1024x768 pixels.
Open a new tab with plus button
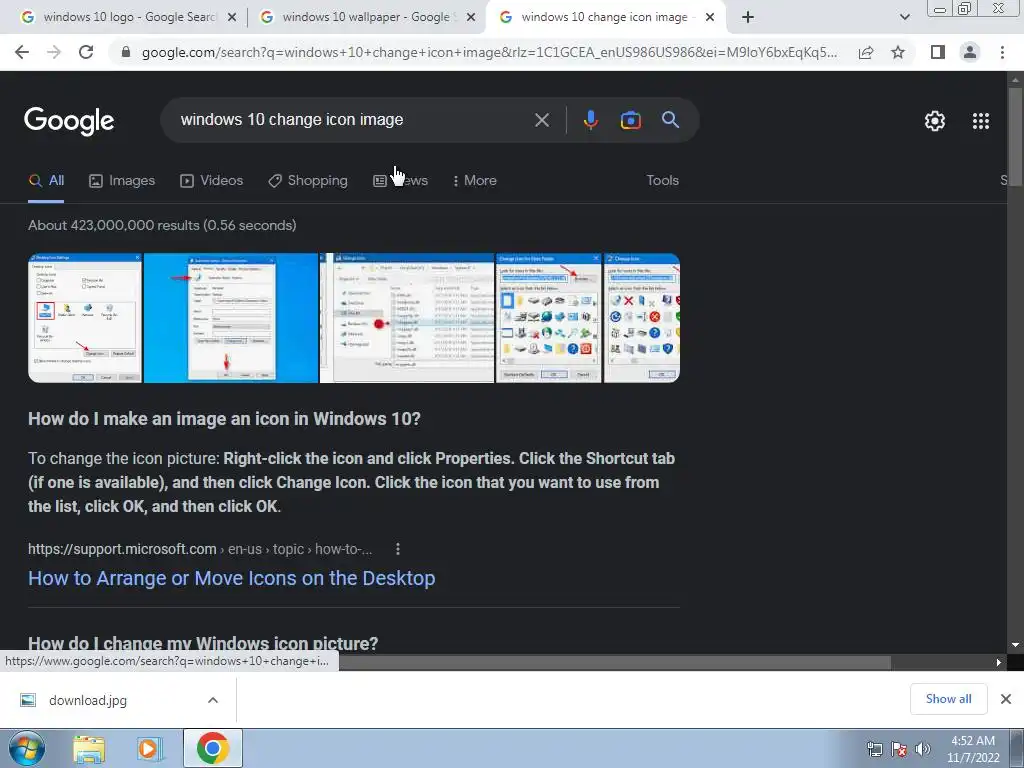coord(748,18)
